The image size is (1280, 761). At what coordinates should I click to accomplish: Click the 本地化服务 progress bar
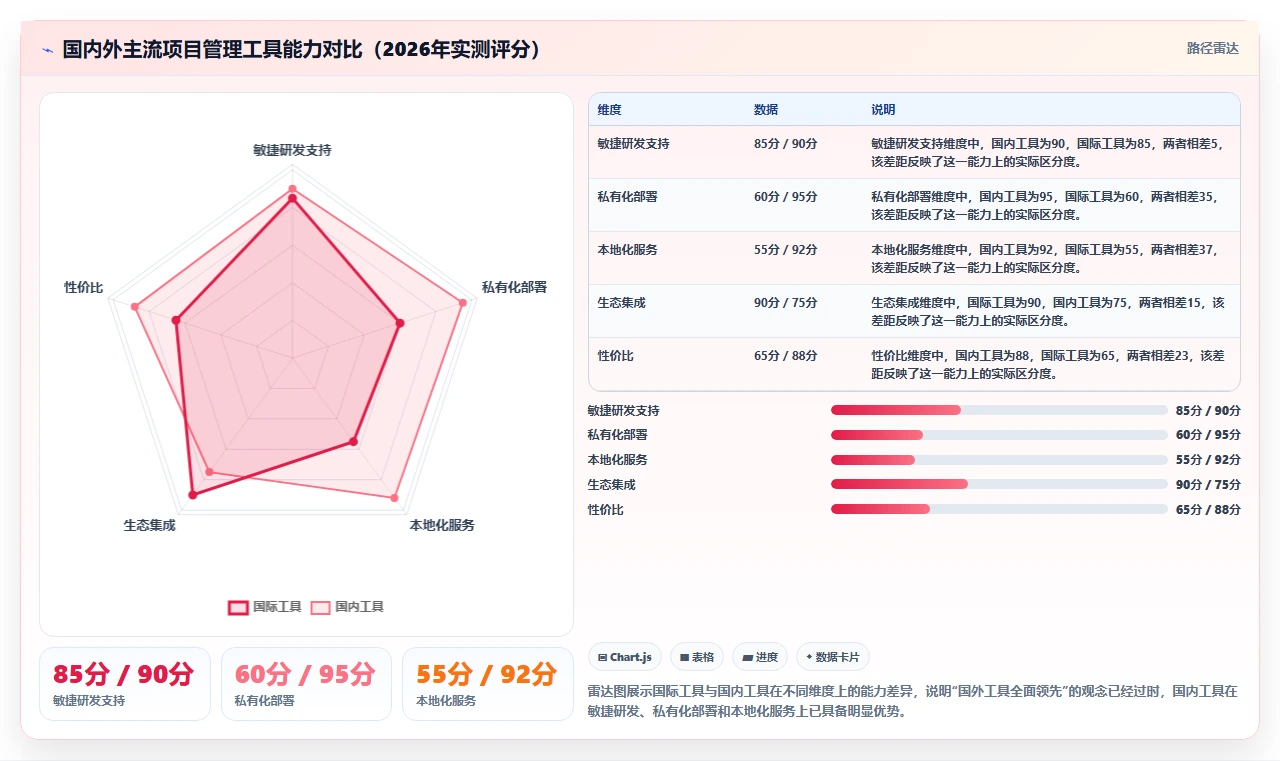999,460
